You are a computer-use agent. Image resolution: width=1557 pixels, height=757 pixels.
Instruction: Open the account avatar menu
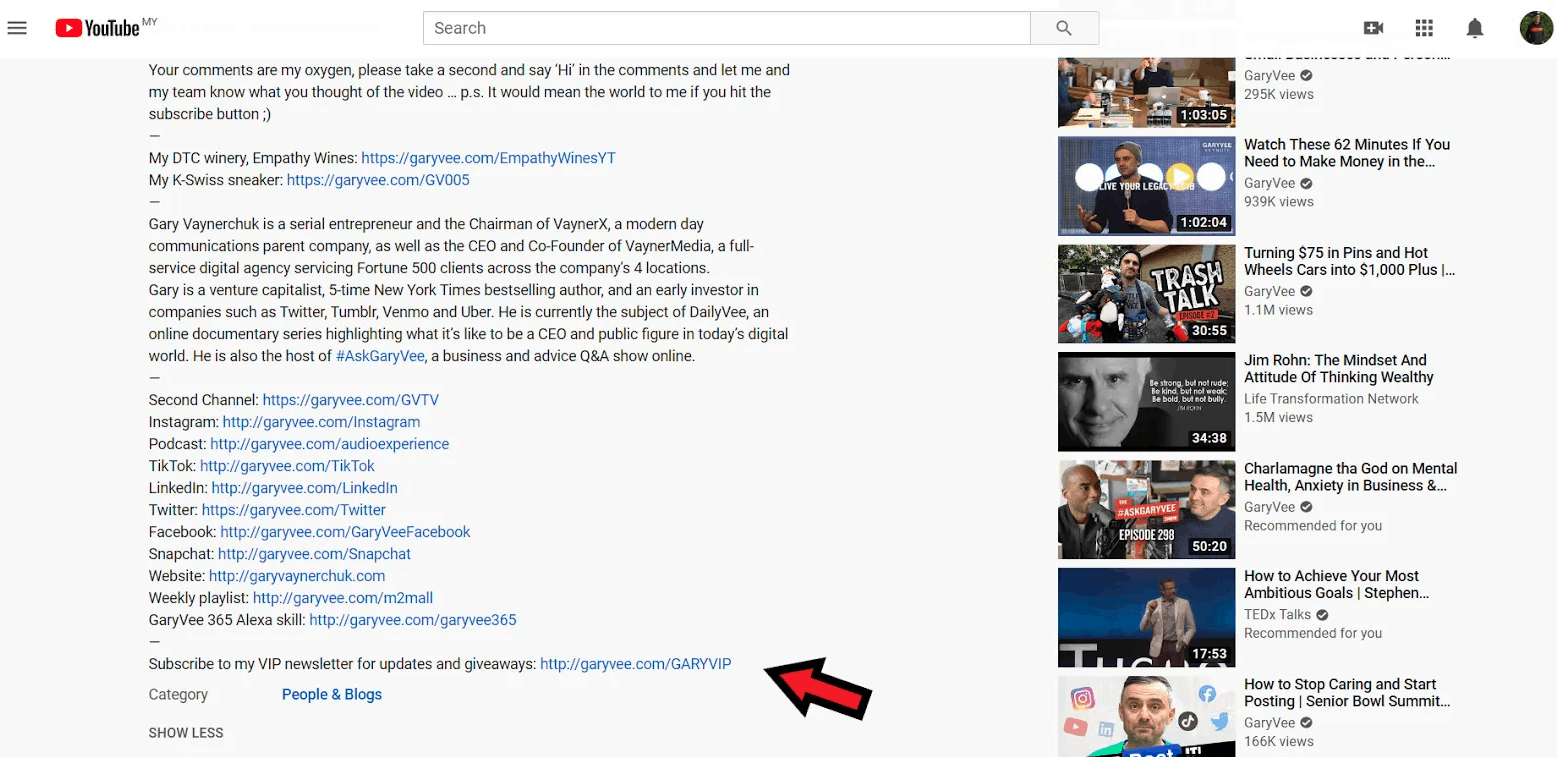point(1536,28)
